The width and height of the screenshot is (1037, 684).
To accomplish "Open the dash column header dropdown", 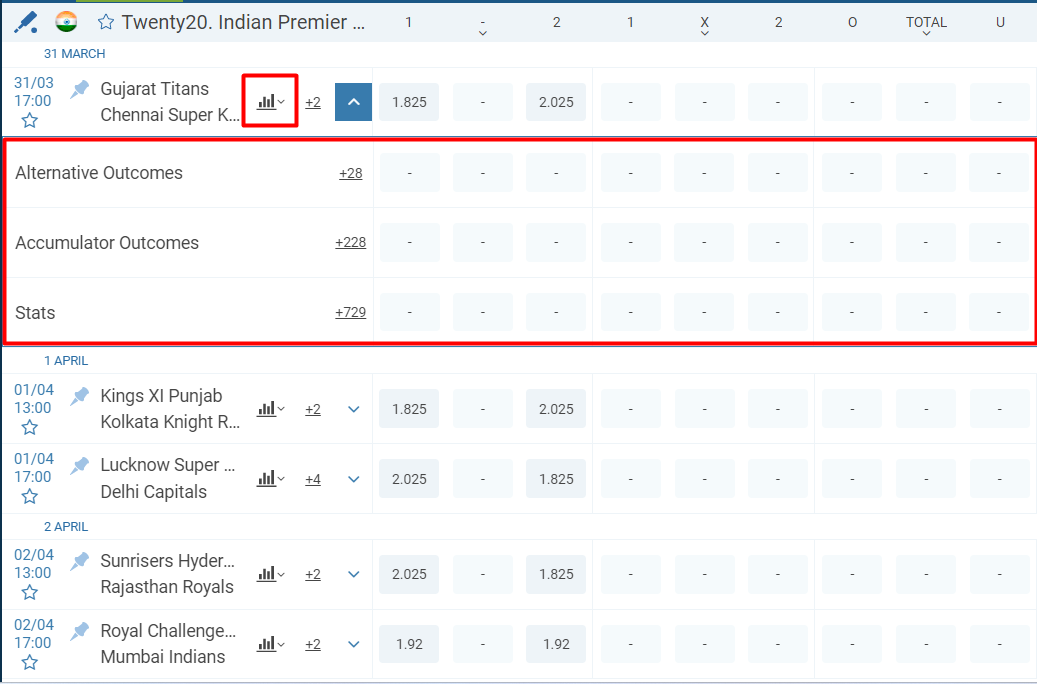I will point(483,28).
